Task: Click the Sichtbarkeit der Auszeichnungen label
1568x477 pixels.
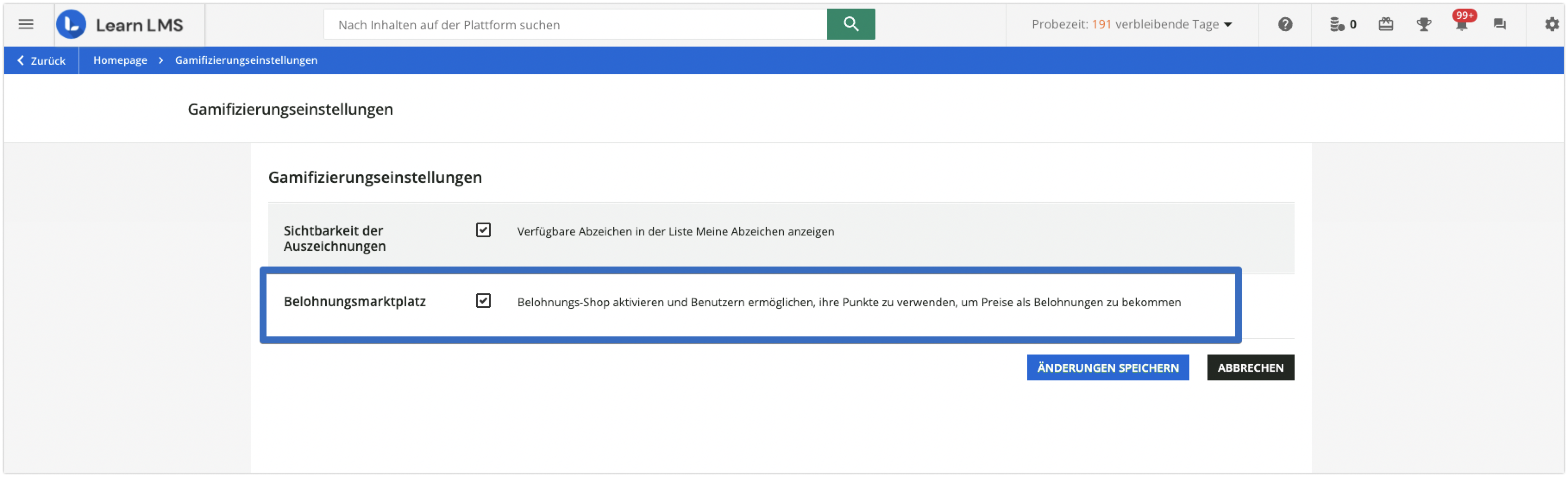Action: click(x=334, y=238)
